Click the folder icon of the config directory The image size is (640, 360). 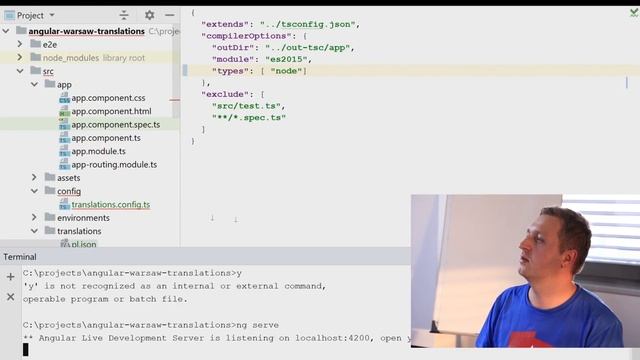click(50, 191)
